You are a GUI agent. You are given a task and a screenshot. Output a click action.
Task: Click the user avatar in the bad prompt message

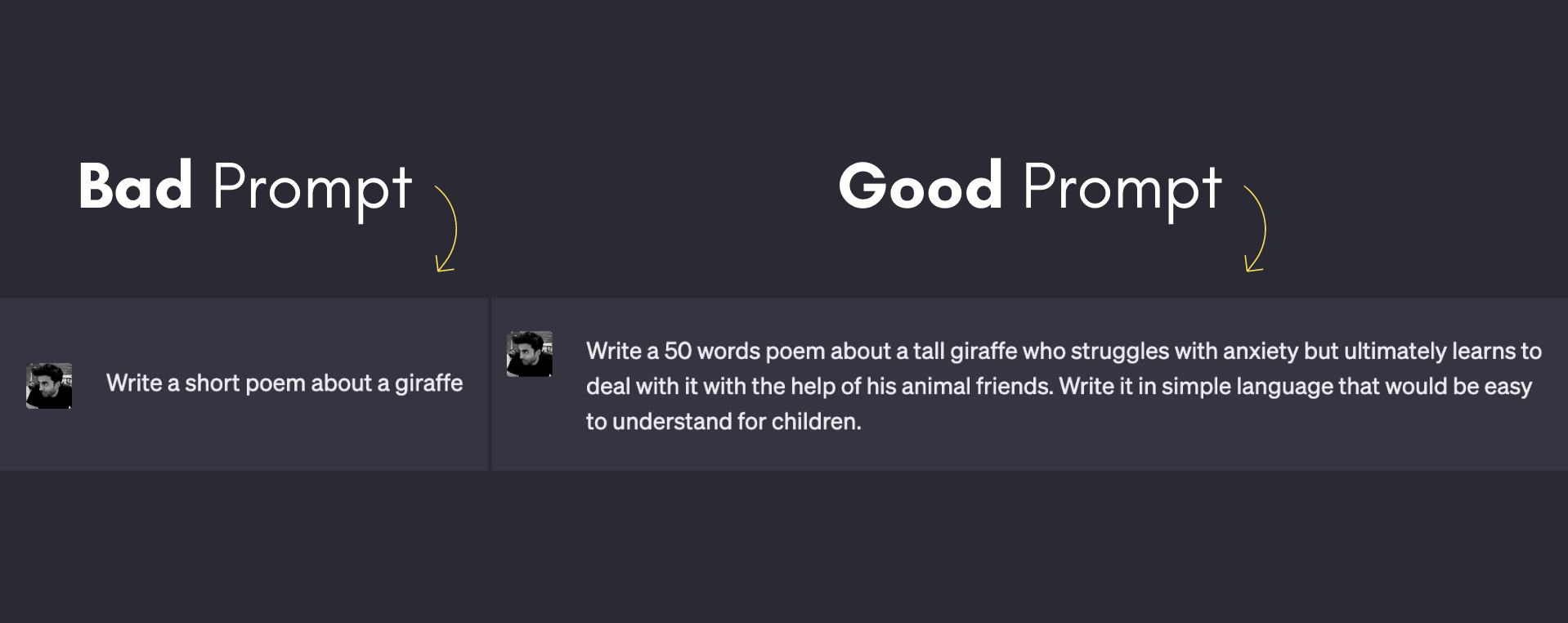coord(49,386)
